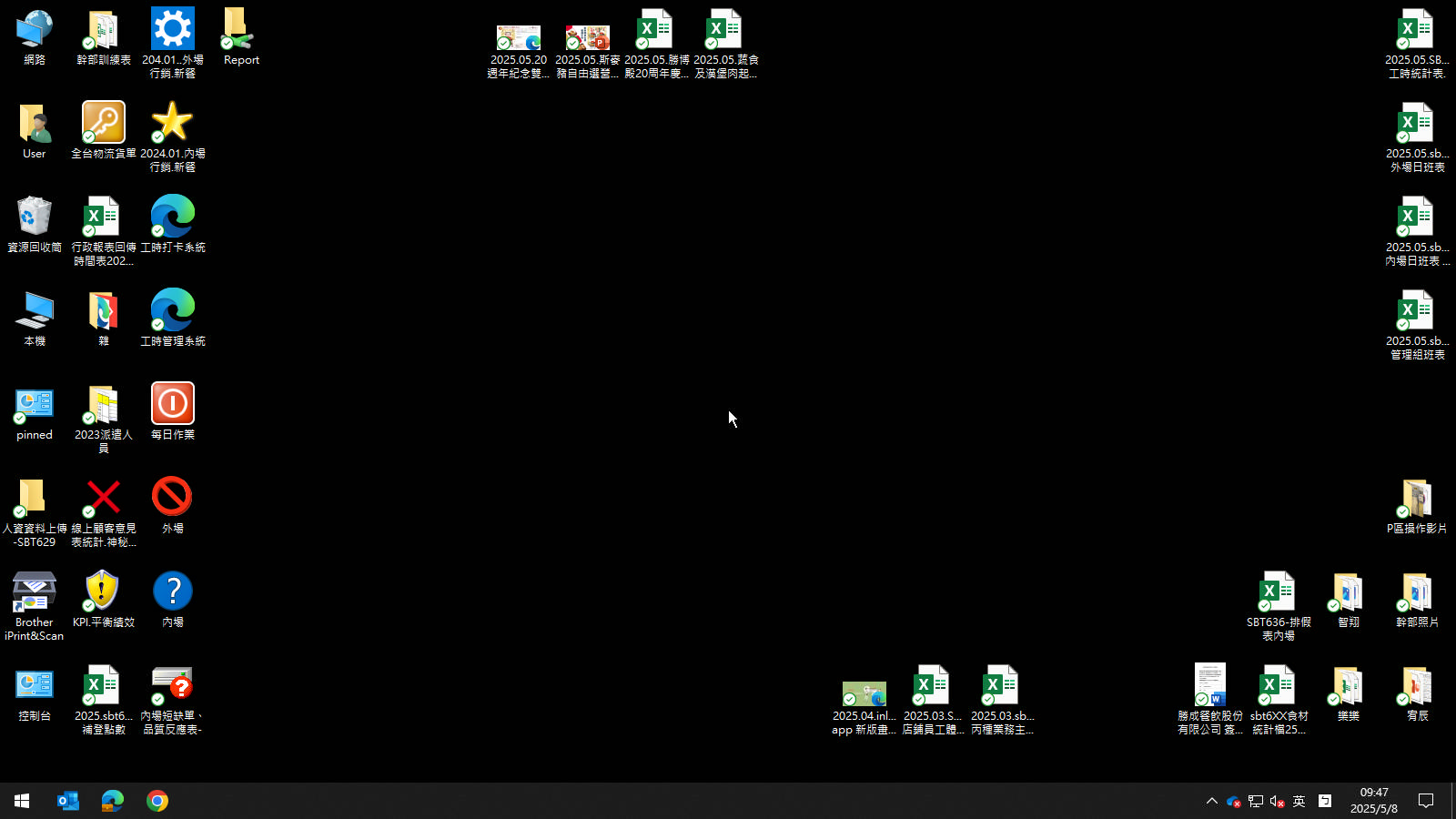Viewport: 1456px width, 819px height.
Task: Select the Report folder icon
Action: [x=240, y=31]
